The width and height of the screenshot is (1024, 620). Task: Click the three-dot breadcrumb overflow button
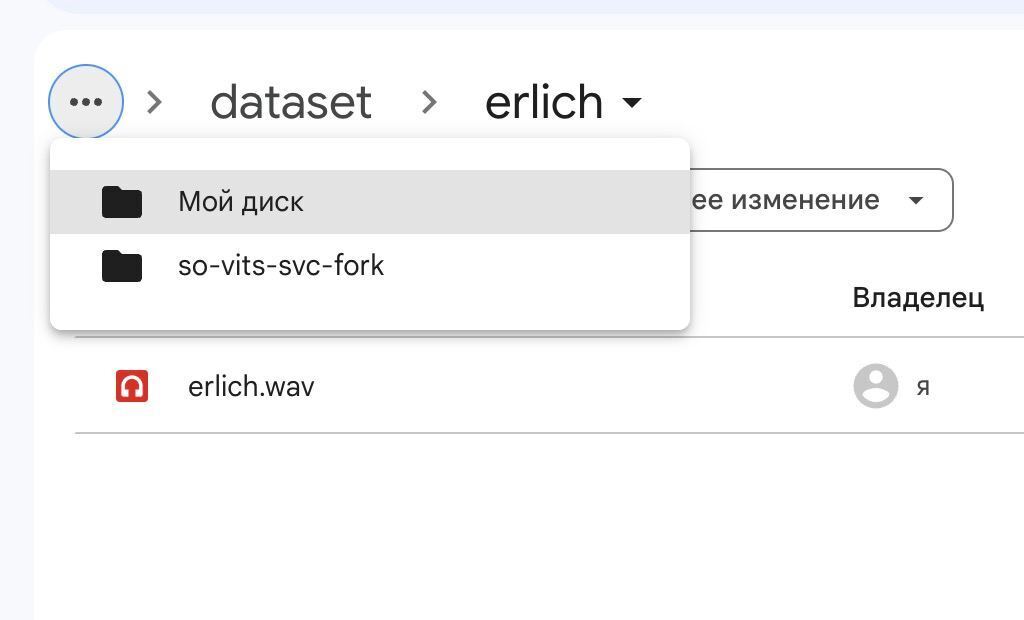click(86, 102)
